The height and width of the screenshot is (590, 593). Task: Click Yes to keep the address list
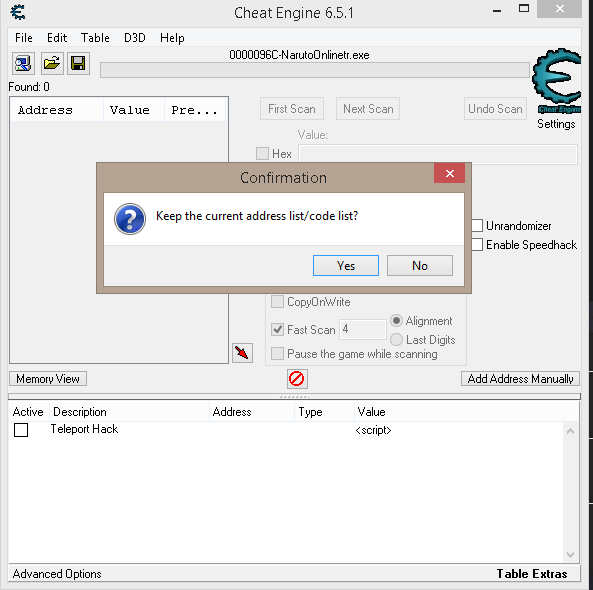click(346, 266)
